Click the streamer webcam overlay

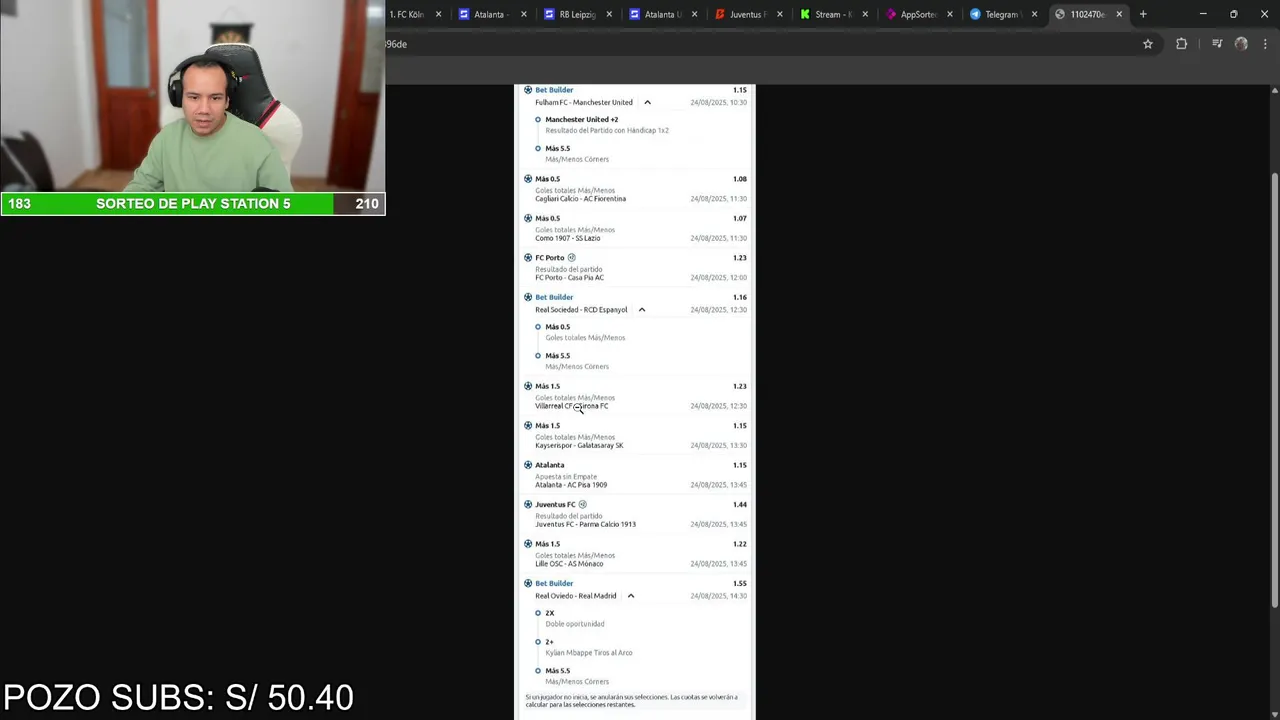192,96
